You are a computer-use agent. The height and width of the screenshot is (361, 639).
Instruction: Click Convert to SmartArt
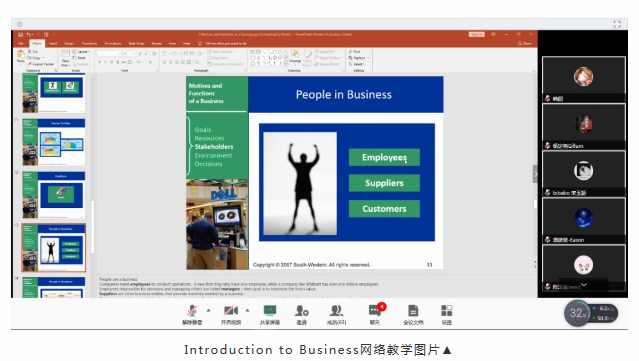(x=225, y=64)
